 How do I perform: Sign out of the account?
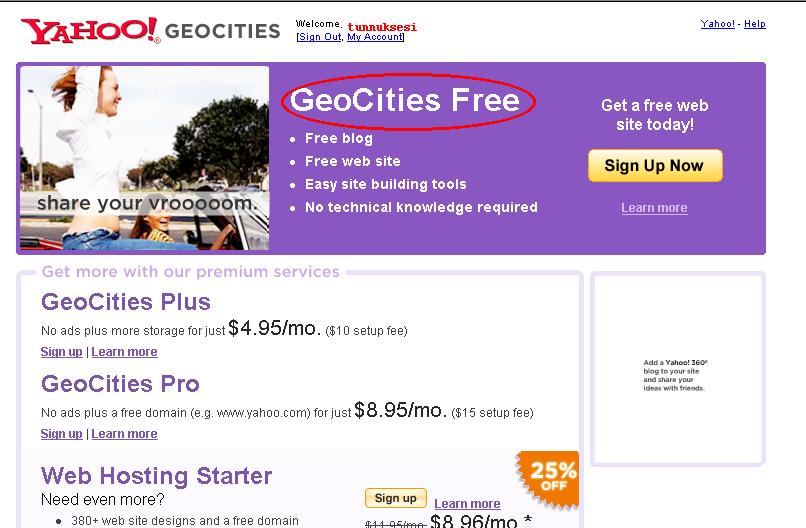pyautogui.click(x=320, y=37)
